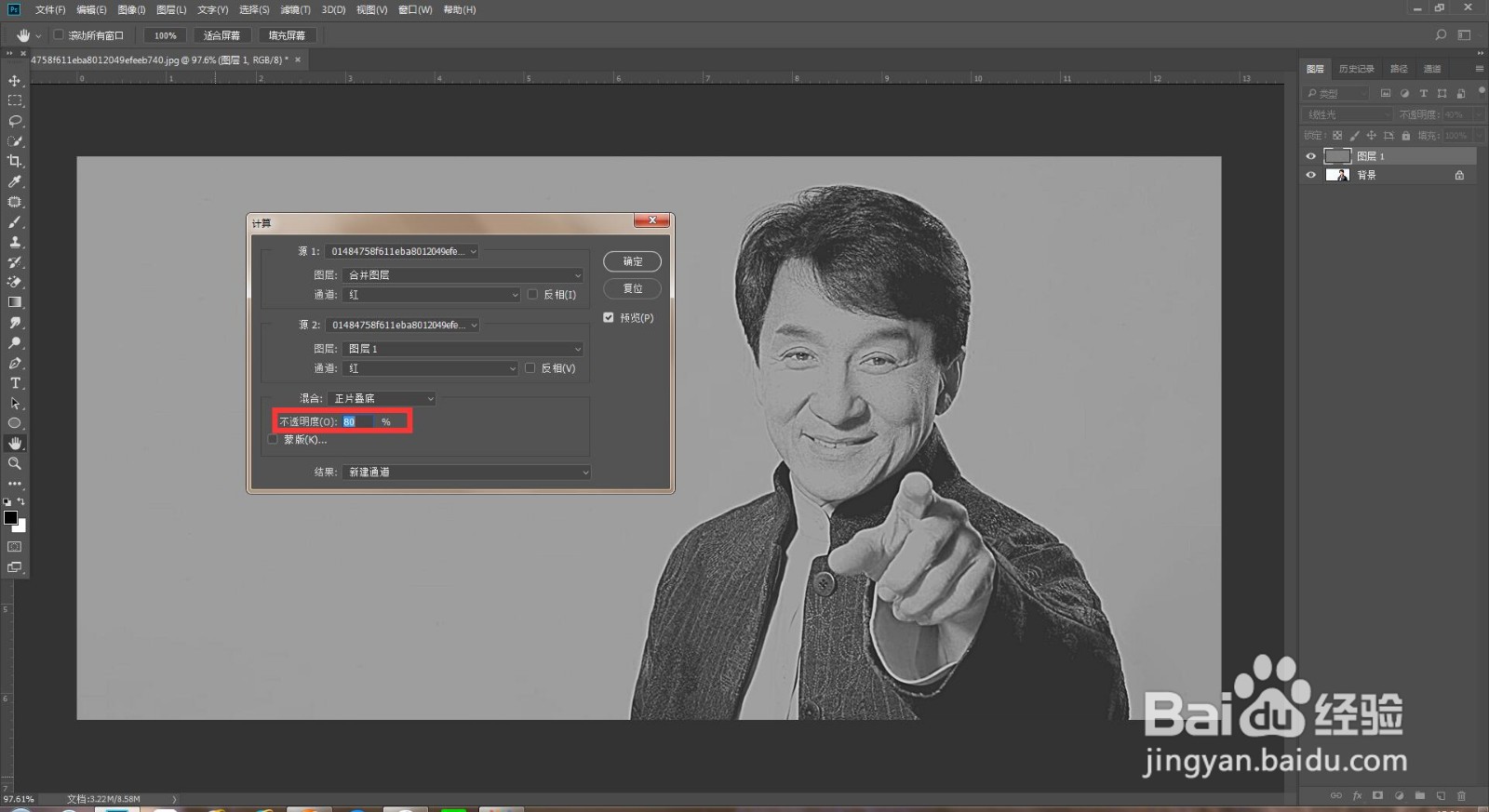This screenshot has height=812, width=1489.
Task: Select the Ellipse shape tool
Action: [15, 423]
